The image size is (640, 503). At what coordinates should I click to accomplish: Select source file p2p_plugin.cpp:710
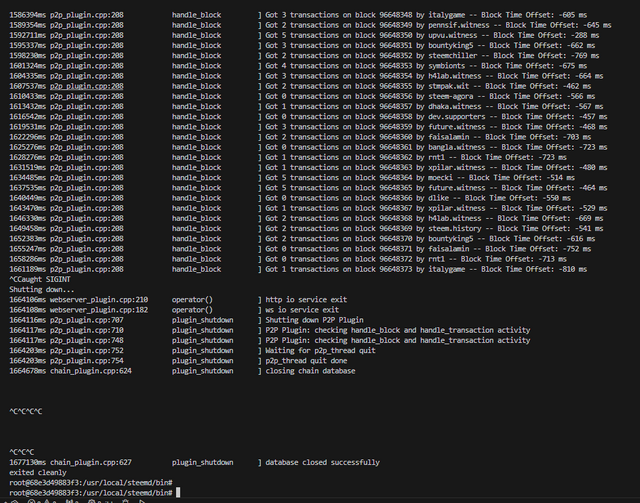[87, 330]
